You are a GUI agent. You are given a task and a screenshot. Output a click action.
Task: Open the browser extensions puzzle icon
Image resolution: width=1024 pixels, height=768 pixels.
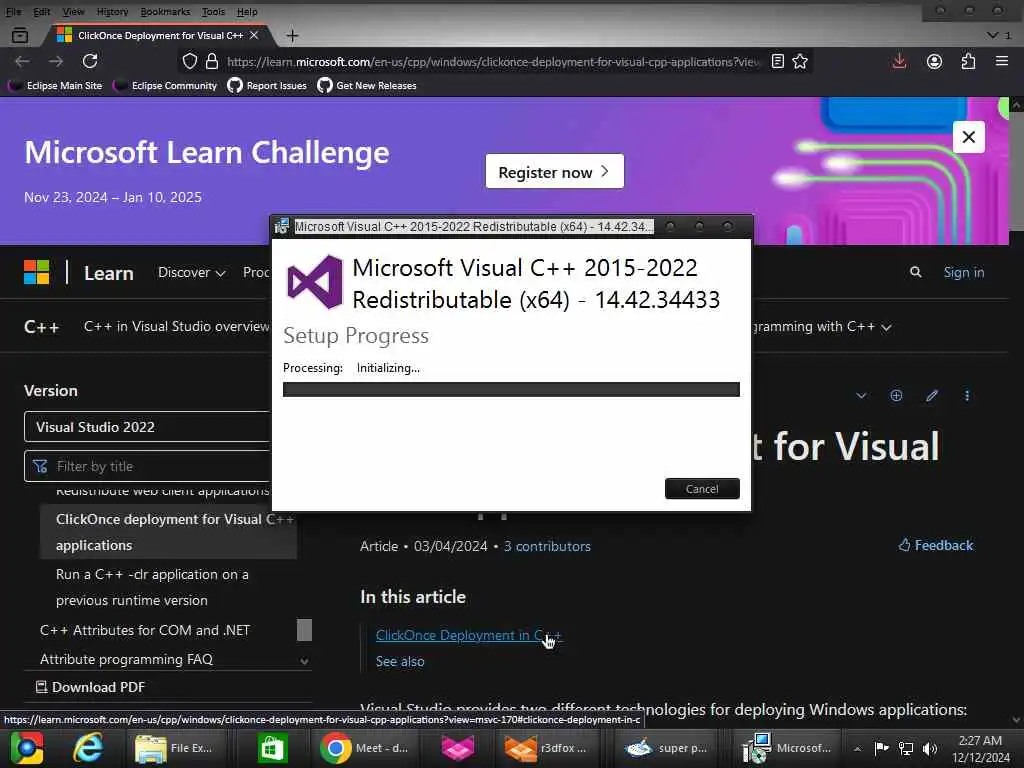tap(968, 61)
